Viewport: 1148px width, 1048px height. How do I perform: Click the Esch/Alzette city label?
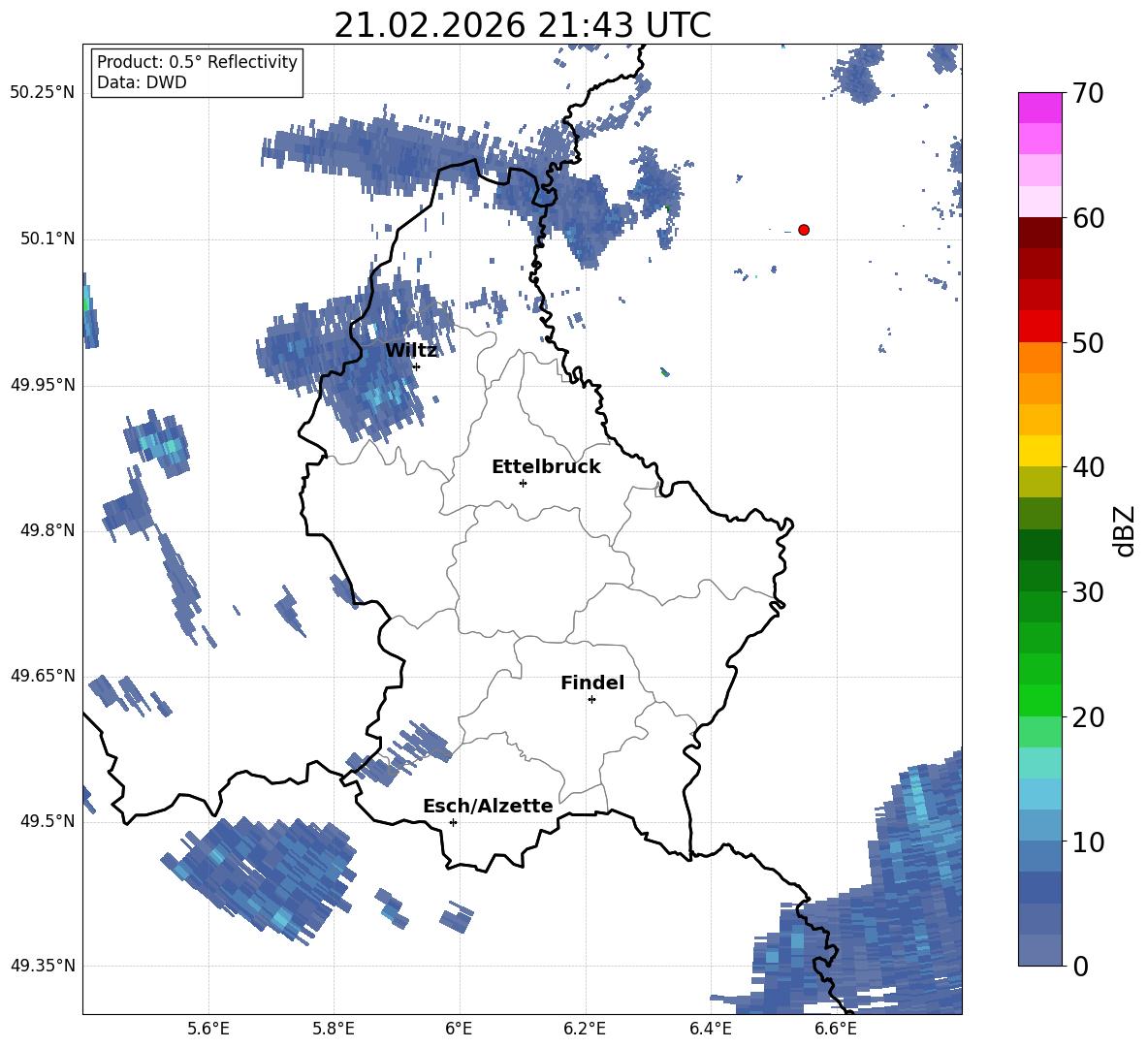488,806
